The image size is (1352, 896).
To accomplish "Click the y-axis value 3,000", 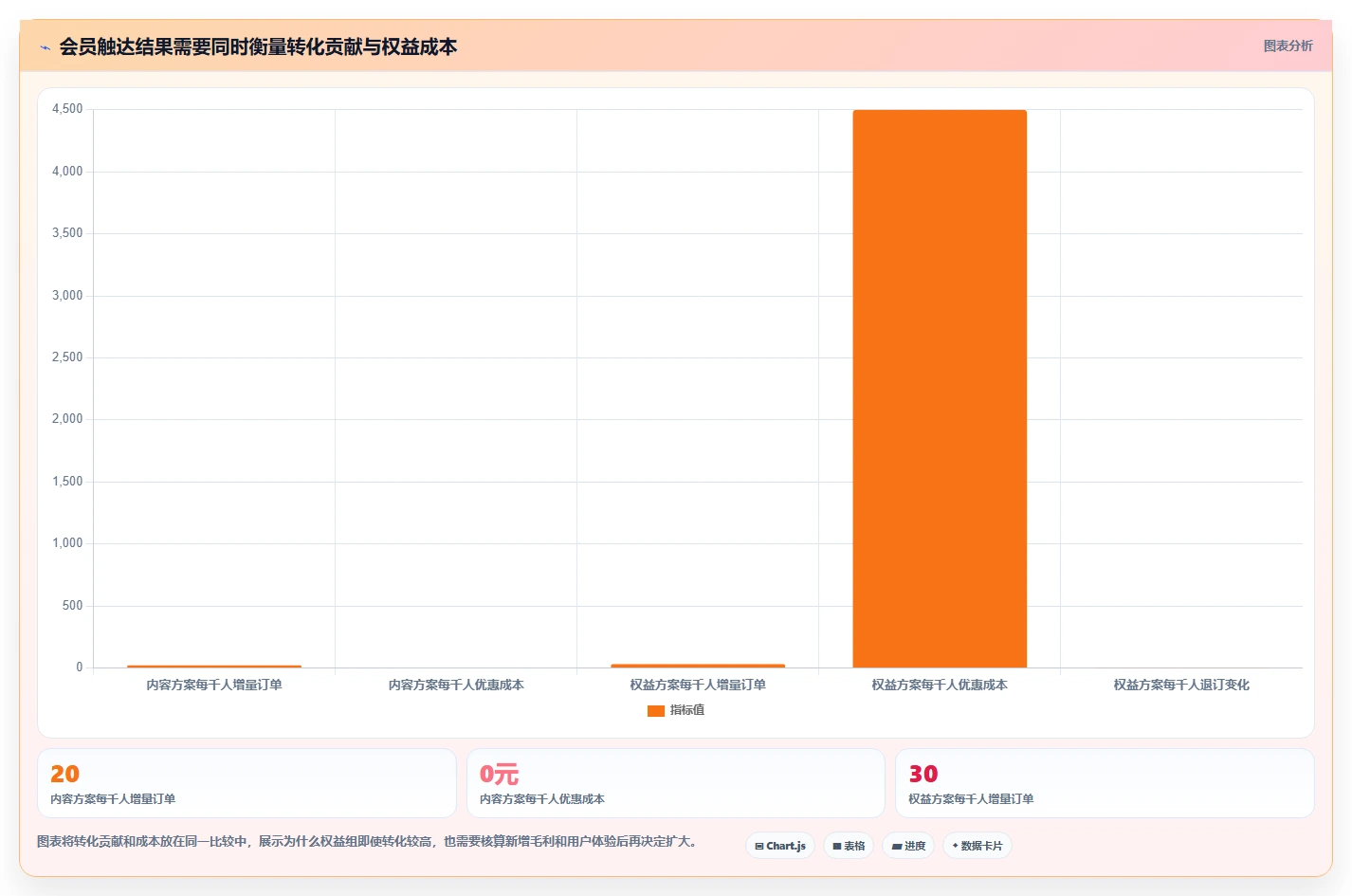I will [67, 296].
